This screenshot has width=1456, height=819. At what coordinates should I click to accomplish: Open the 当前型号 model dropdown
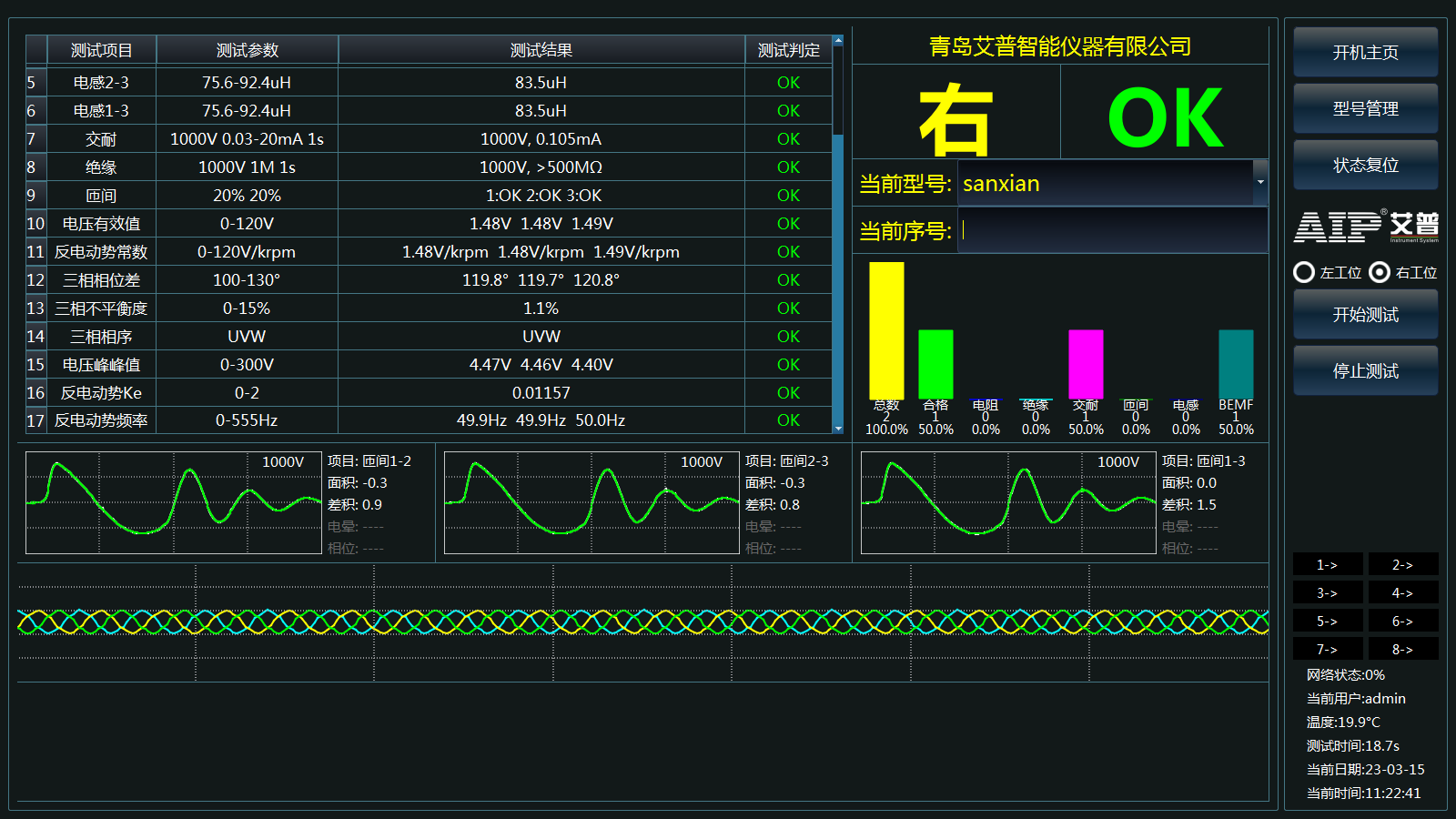click(1260, 183)
